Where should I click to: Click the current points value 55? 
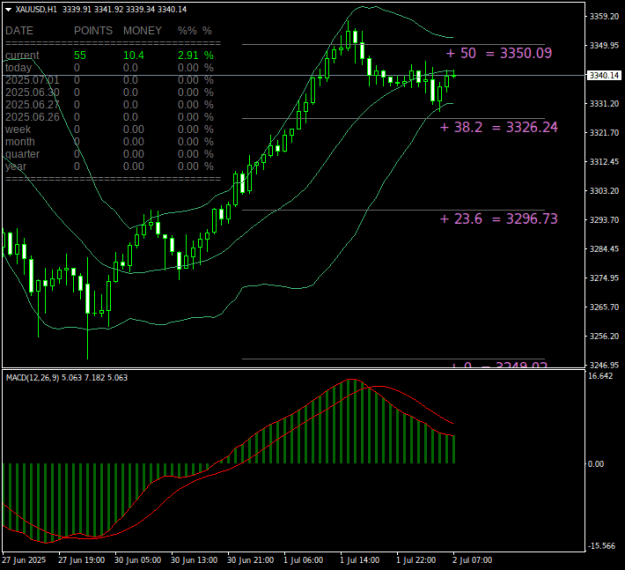pyautogui.click(x=80, y=55)
